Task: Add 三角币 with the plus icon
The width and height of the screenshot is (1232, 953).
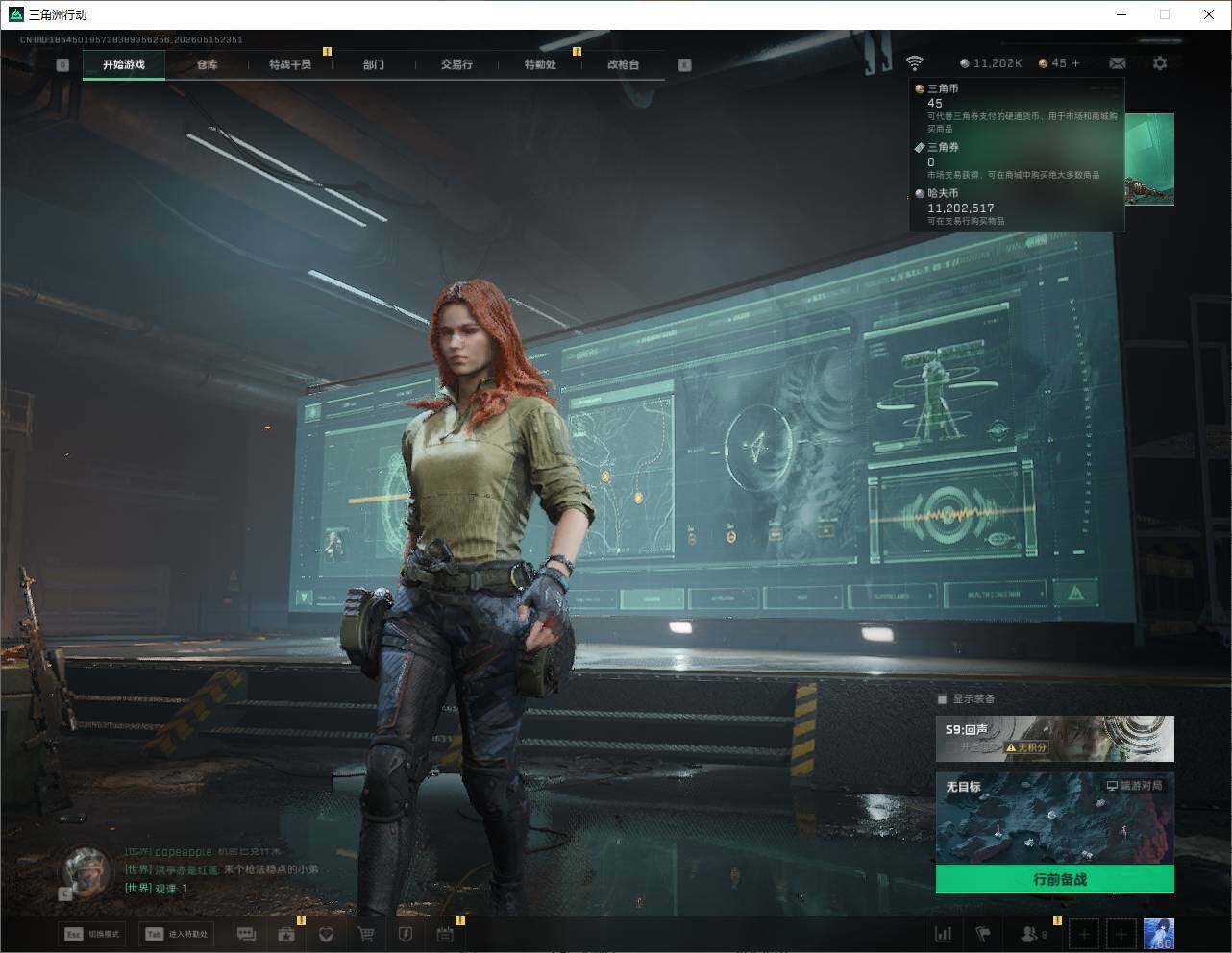Action: 1075,63
